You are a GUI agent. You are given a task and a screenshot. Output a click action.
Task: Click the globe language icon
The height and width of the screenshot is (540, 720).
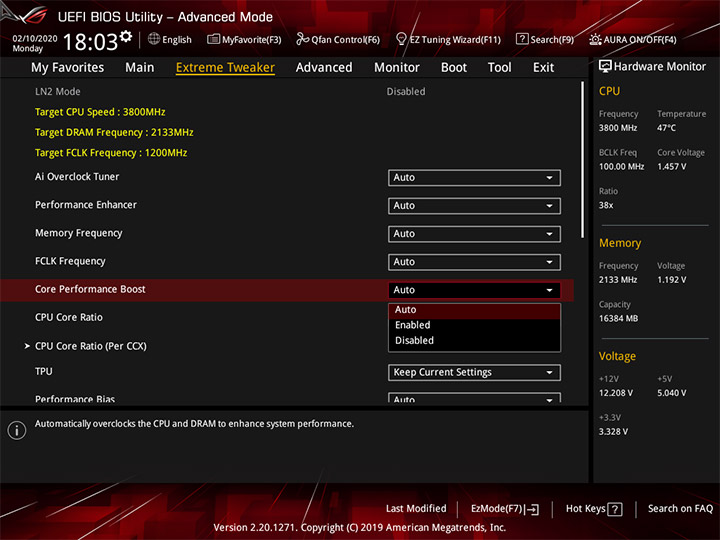[x=154, y=39]
